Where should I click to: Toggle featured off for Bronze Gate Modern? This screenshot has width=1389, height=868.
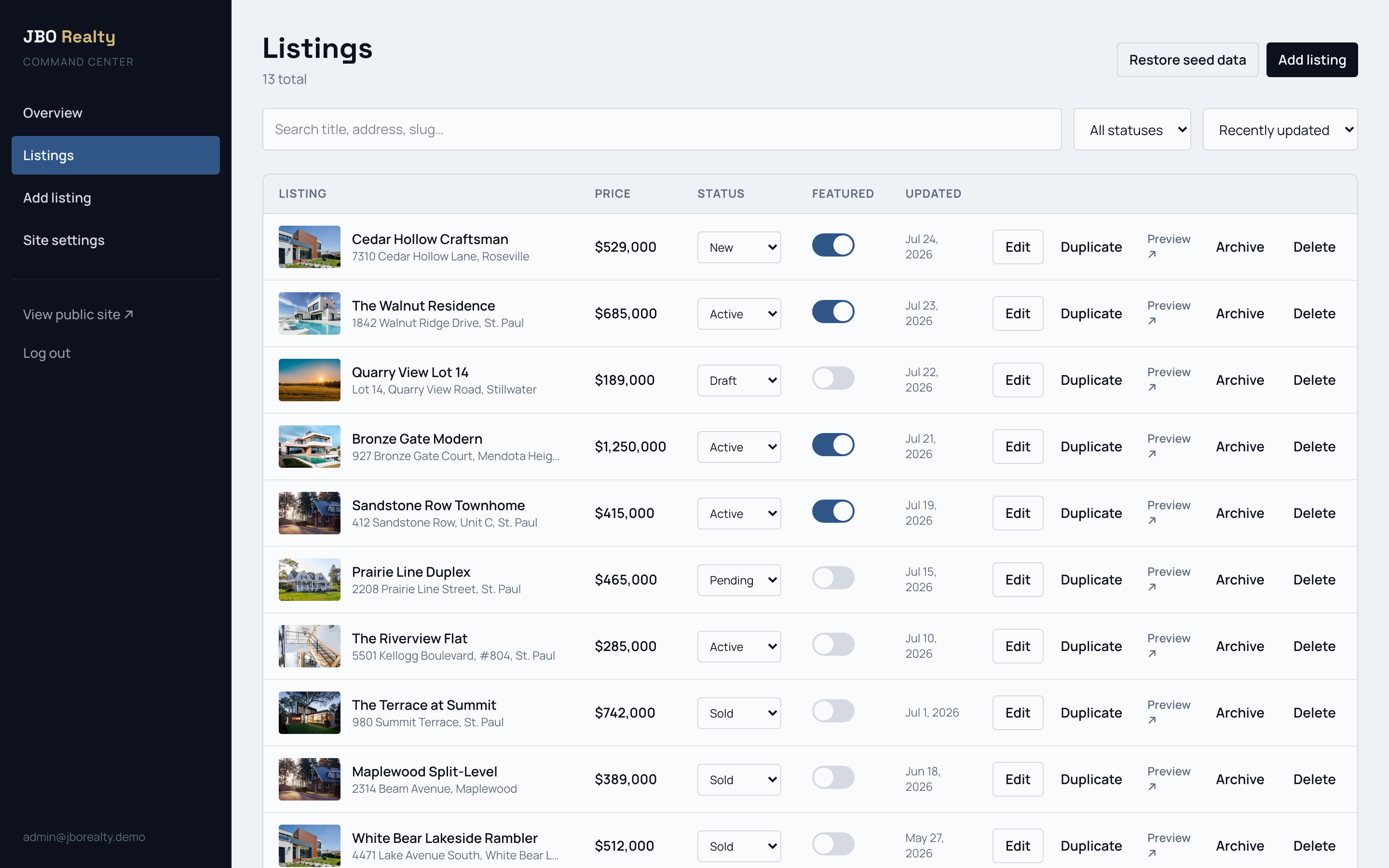[833, 445]
